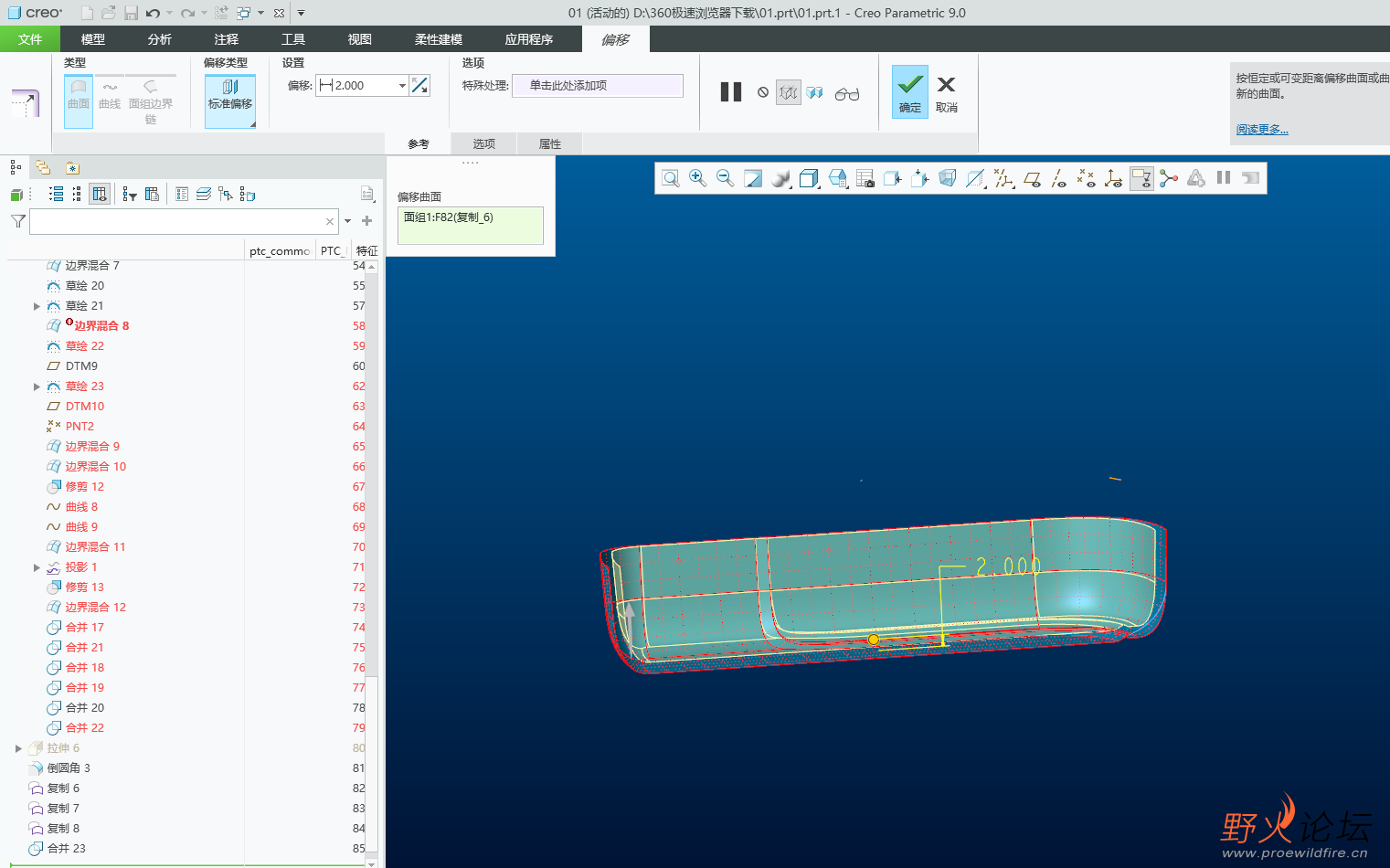This screenshot has width=1390, height=868.
Task: Expand the 拉伸 6 tree node
Action: click(18, 748)
